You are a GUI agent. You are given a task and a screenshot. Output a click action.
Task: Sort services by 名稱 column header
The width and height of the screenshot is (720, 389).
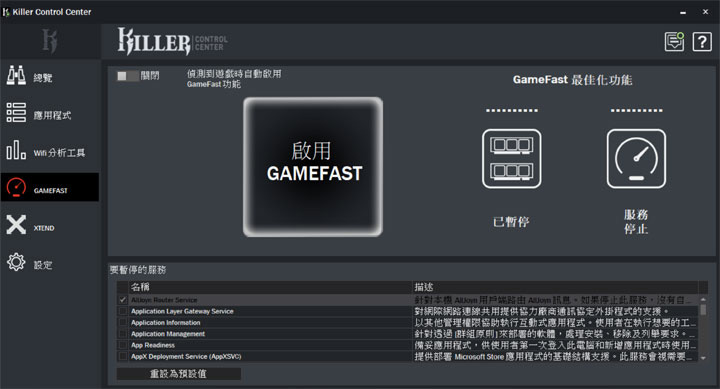270,288
